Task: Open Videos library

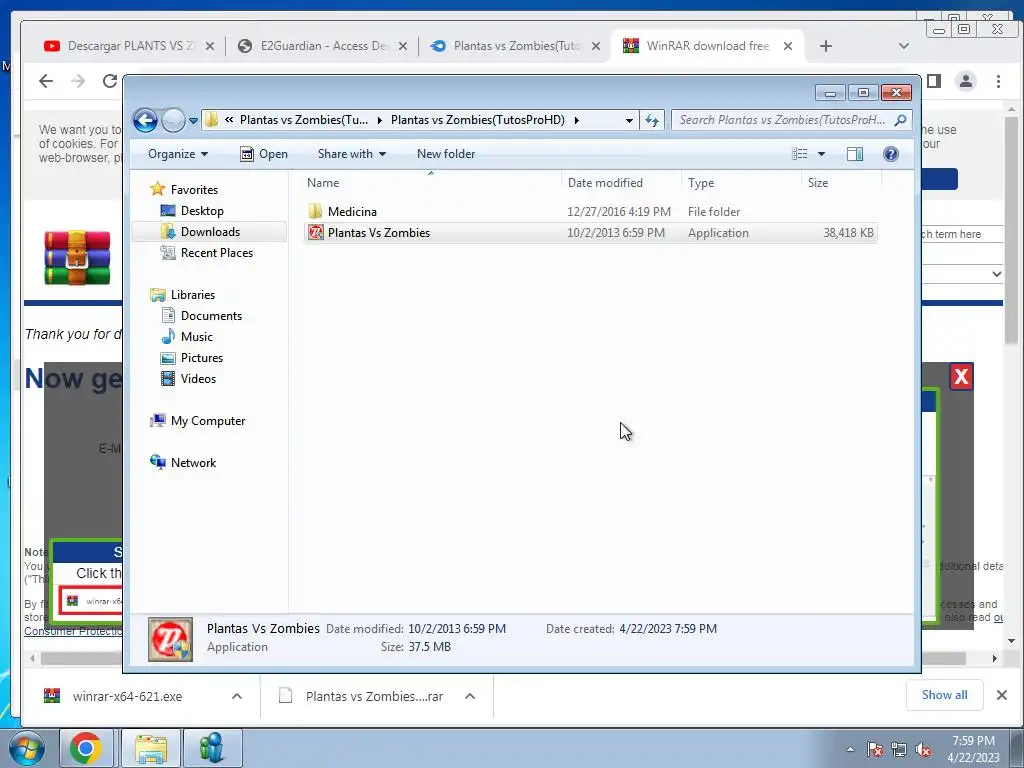Action: [198, 379]
